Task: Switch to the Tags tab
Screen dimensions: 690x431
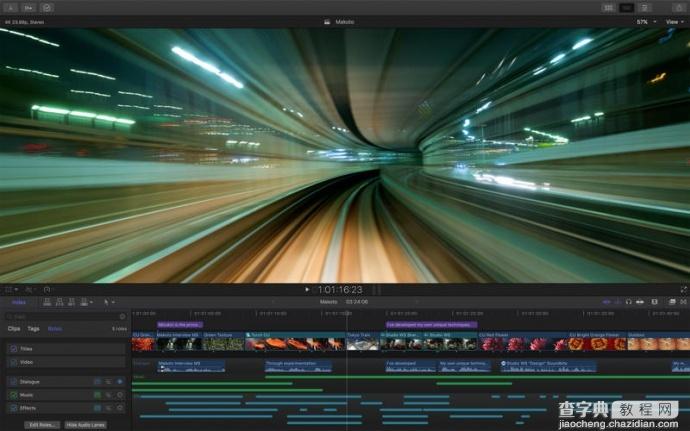Action: [33, 328]
